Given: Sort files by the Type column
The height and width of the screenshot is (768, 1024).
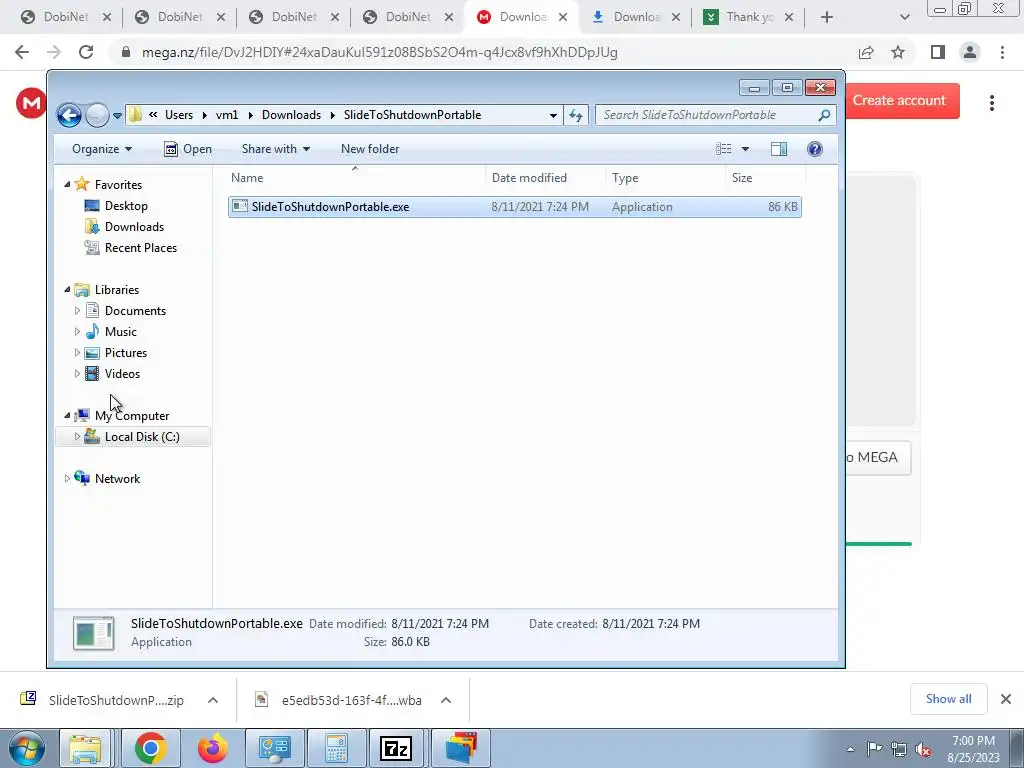Looking at the screenshot, I should pyautogui.click(x=665, y=178).
